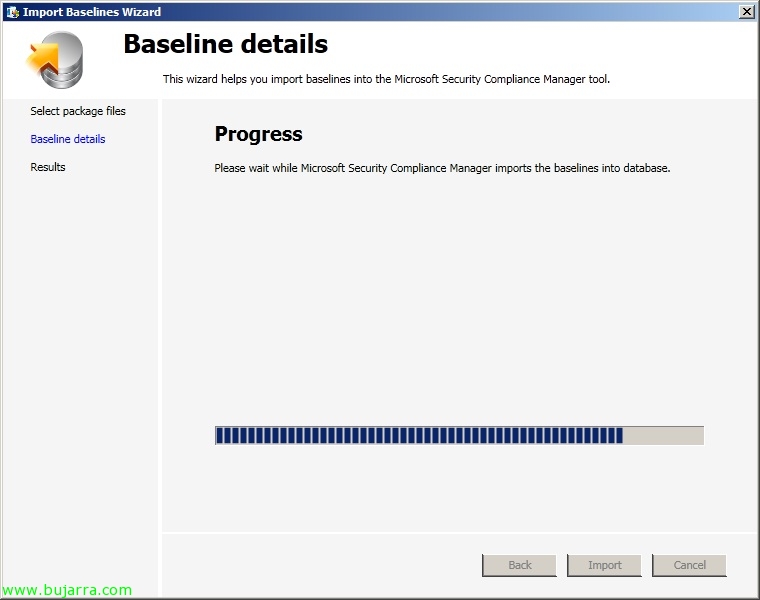This screenshot has height=600, width=760.
Task: Click the wizard icon in title bar
Action: [x=11, y=12]
